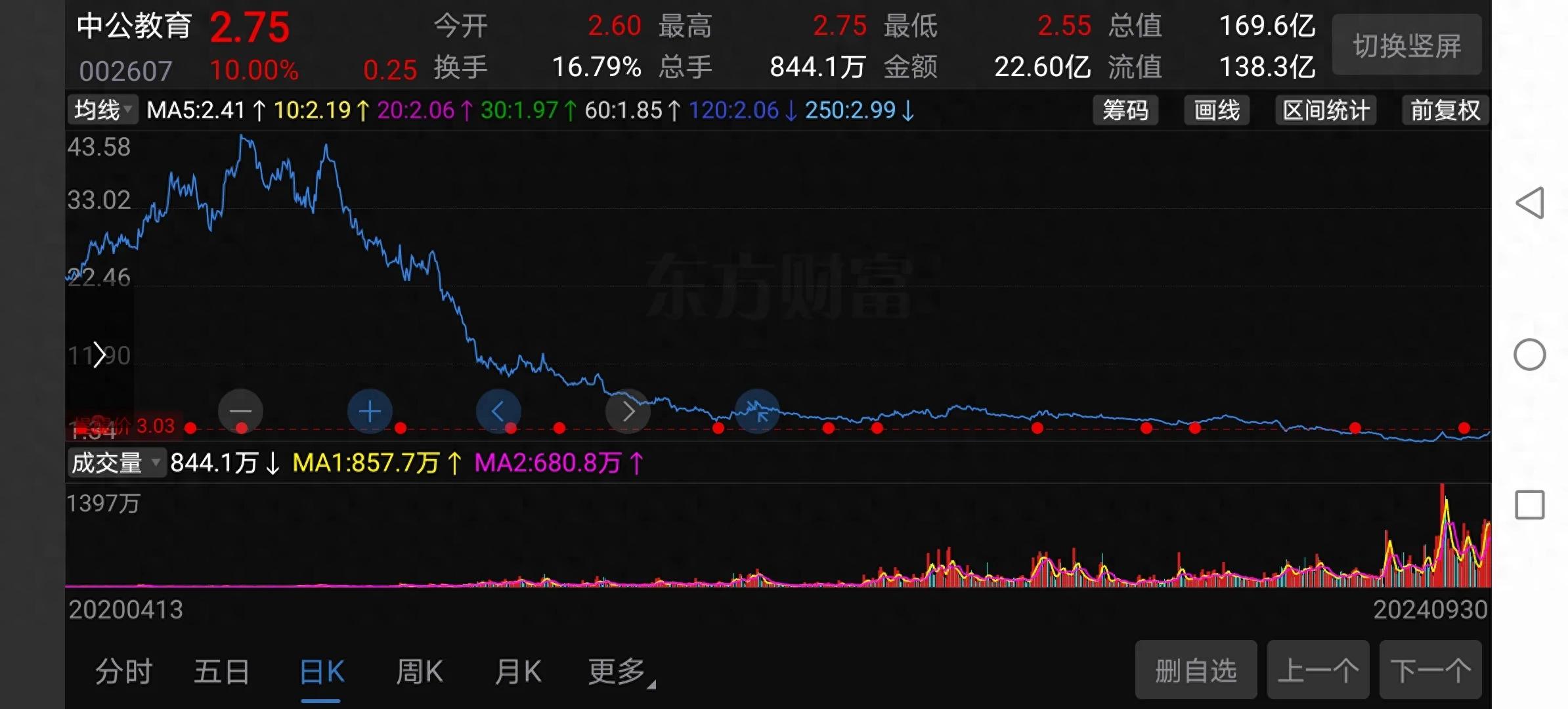Switch to the 分时 tab
This screenshot has width=1568, height=709.
123,672
